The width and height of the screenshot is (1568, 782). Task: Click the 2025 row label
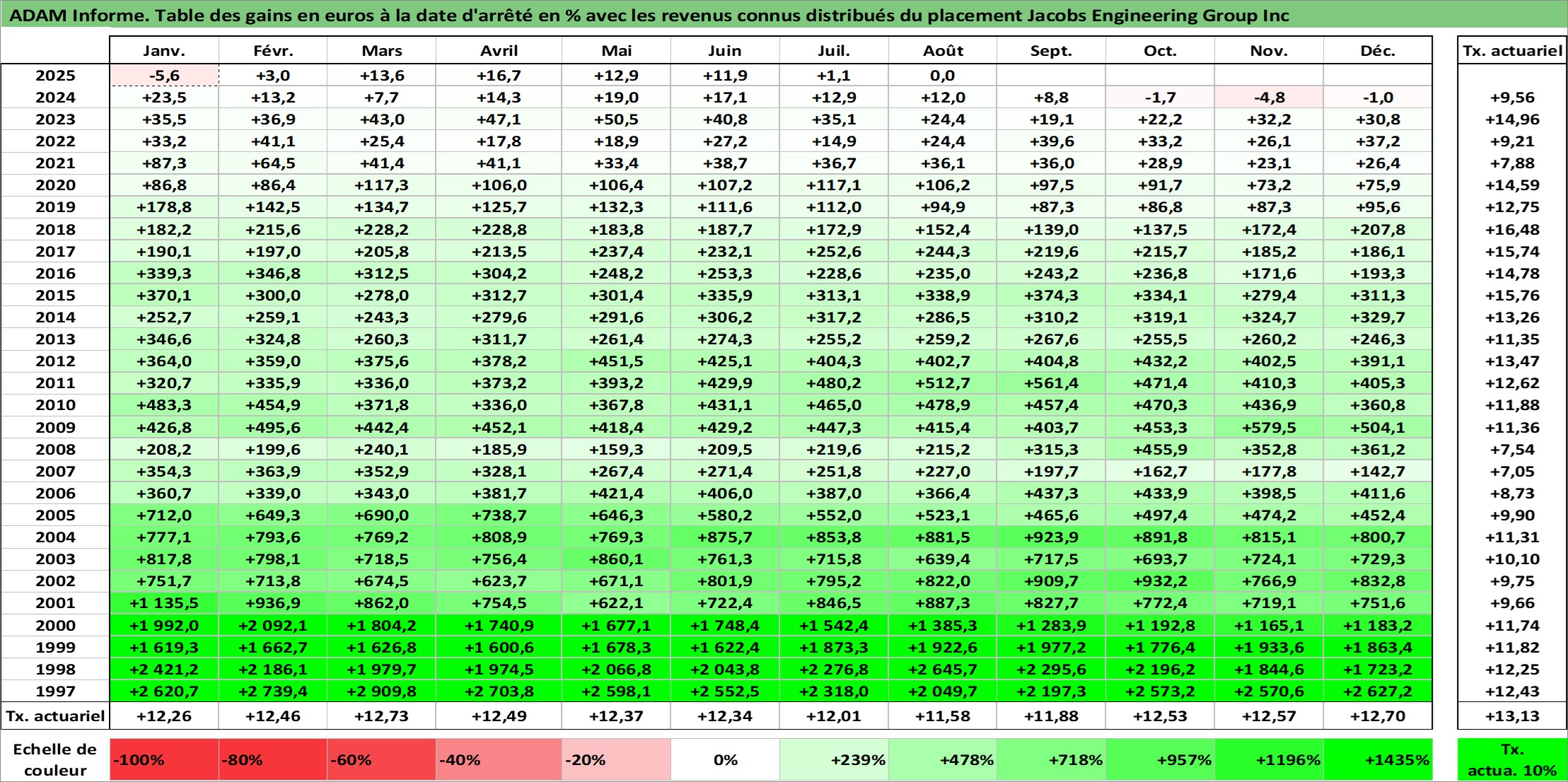coord(55,75)
